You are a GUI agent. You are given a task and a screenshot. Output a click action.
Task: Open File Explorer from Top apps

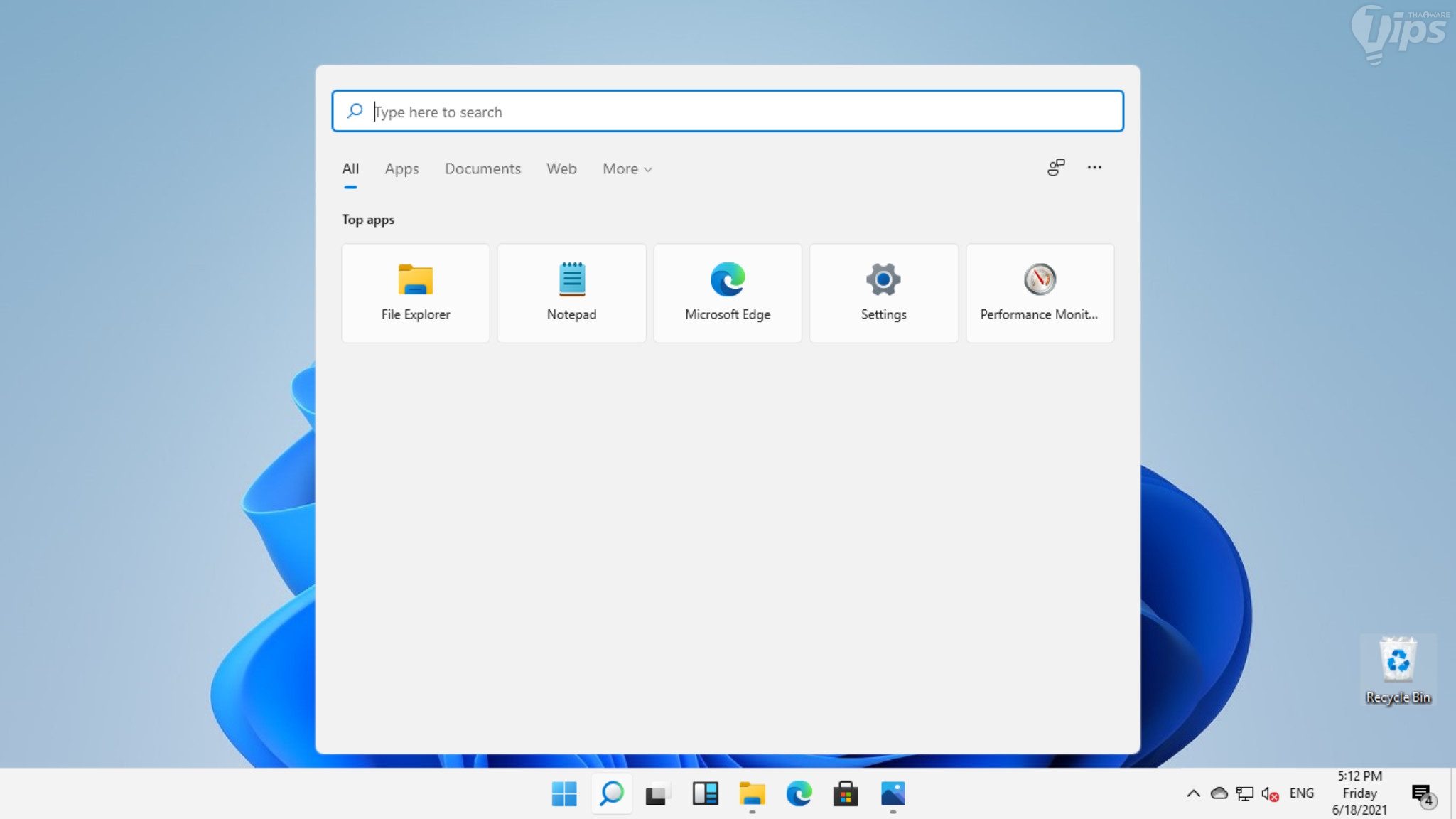click(x=416, y=293)
